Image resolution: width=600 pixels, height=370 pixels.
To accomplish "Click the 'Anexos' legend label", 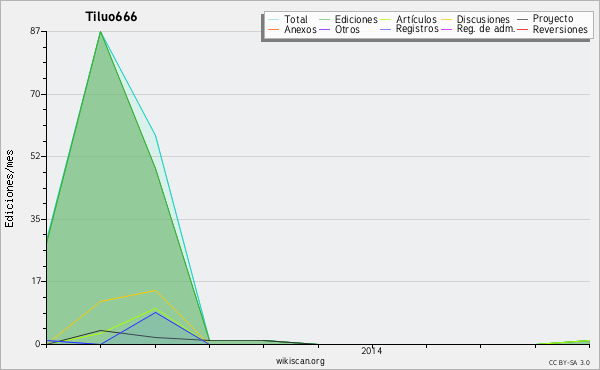I will (x=300, y=29).
